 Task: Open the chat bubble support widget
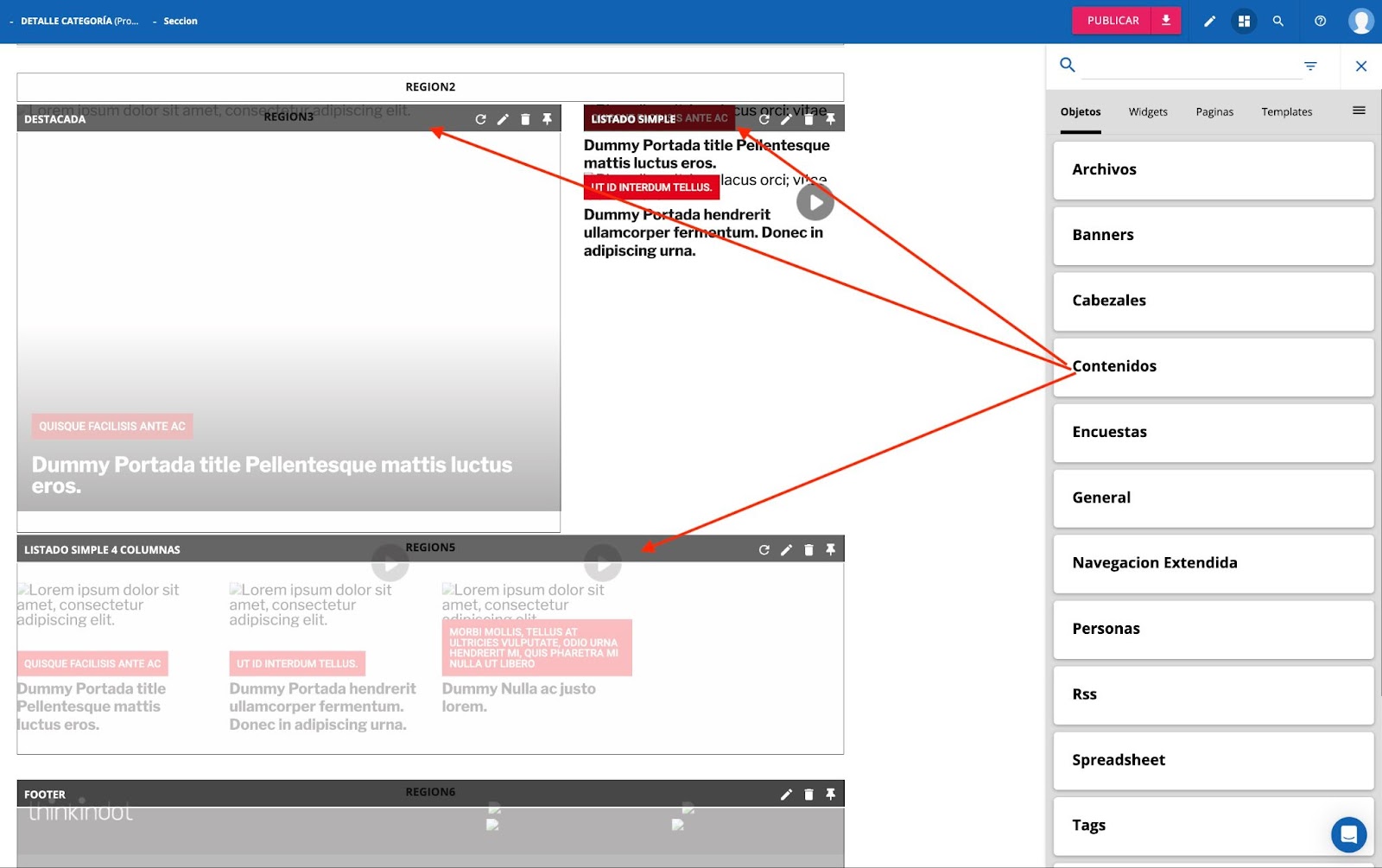coord(1348,835)
